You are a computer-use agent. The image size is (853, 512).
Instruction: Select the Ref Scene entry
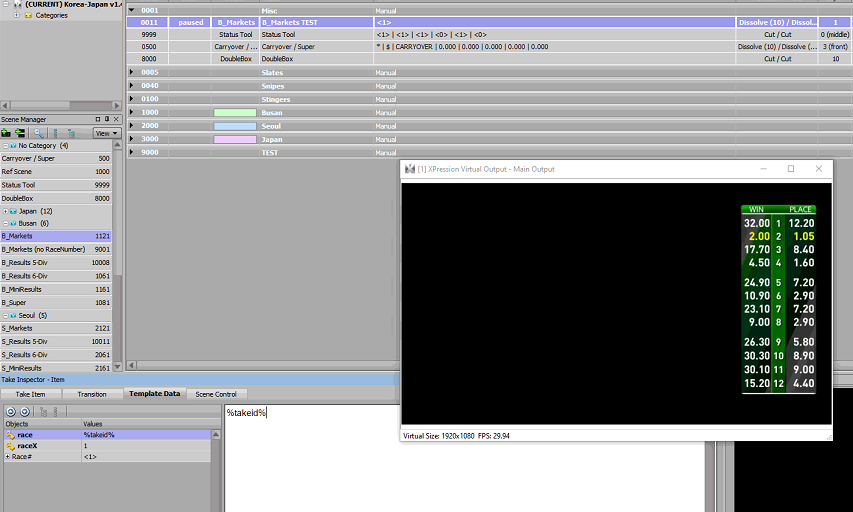56,171
